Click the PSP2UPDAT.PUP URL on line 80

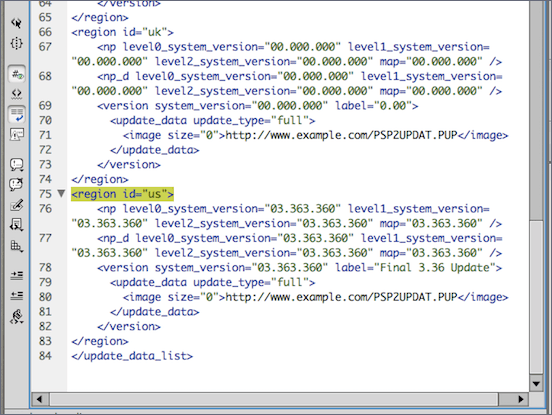[x=341, y=297]
